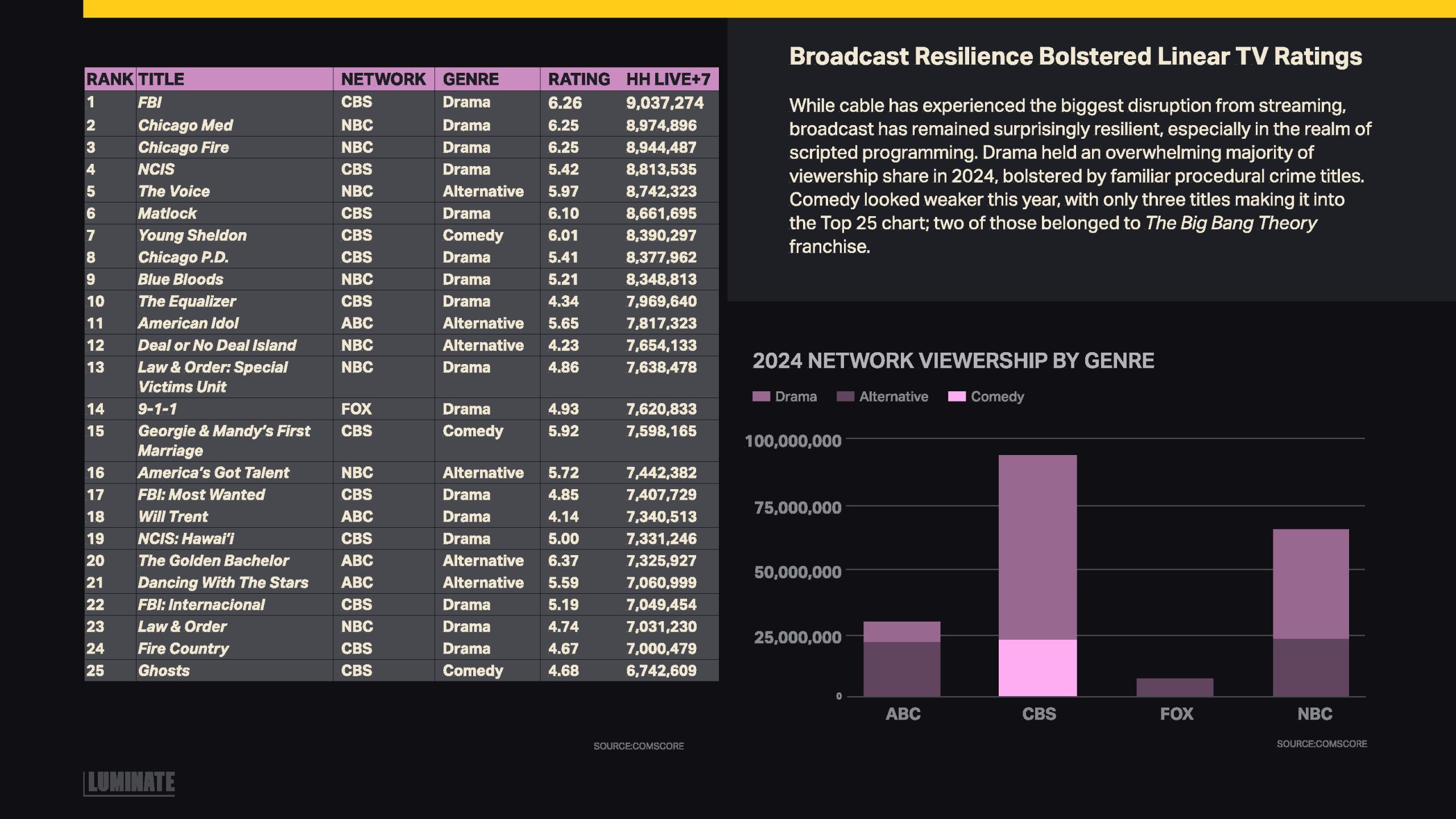Click the Drama legend swatch
The image size is (1456, 819).
point(761,396)
